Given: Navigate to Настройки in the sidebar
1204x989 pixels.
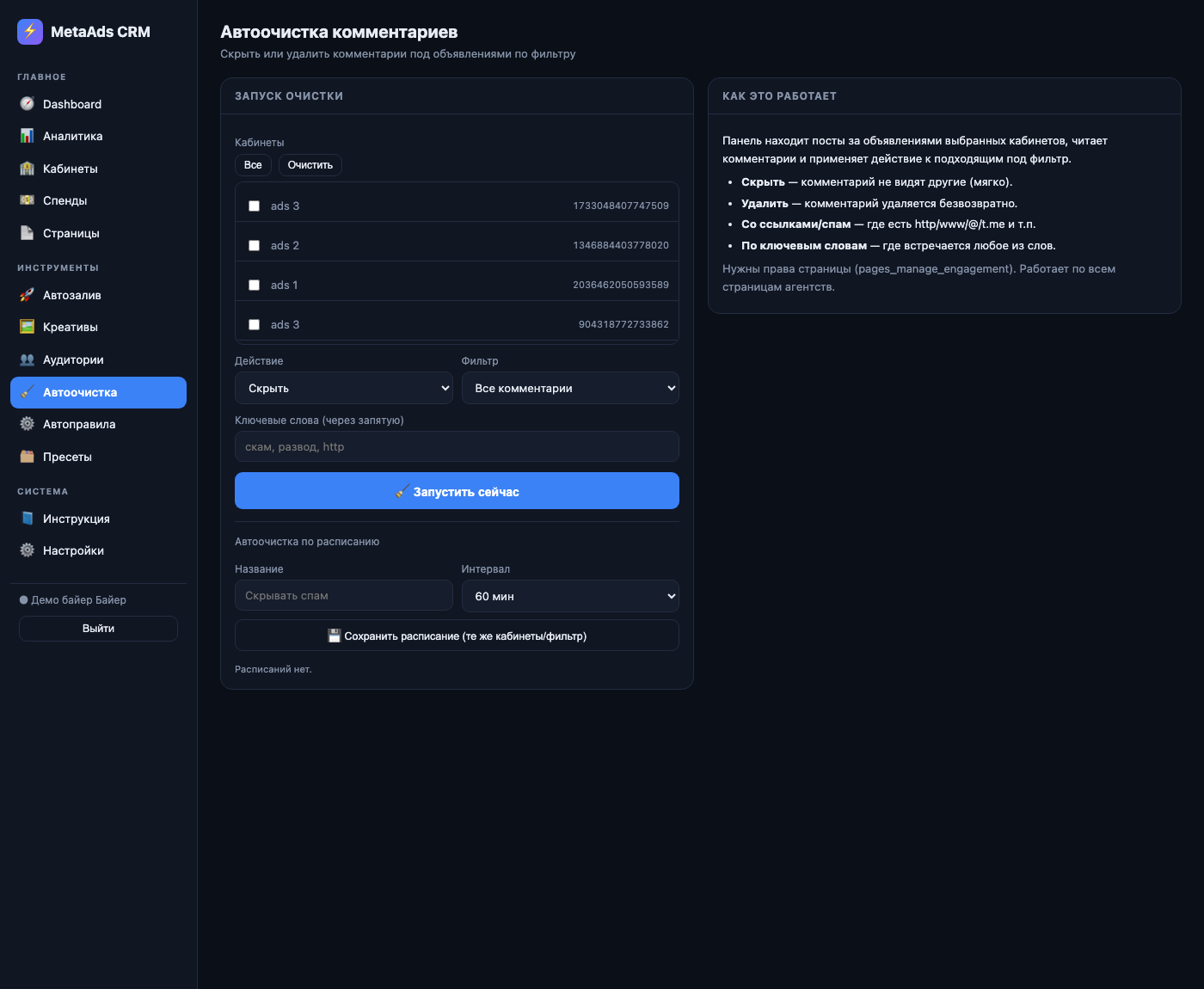Looking at the screenshot, I should pos(98,550).
